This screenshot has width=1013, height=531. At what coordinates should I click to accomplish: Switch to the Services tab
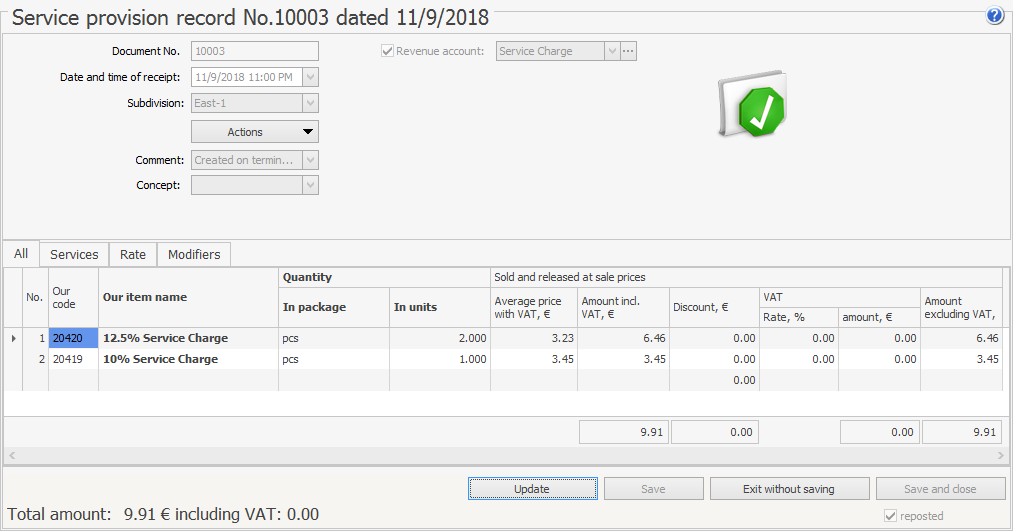(74, 254)
